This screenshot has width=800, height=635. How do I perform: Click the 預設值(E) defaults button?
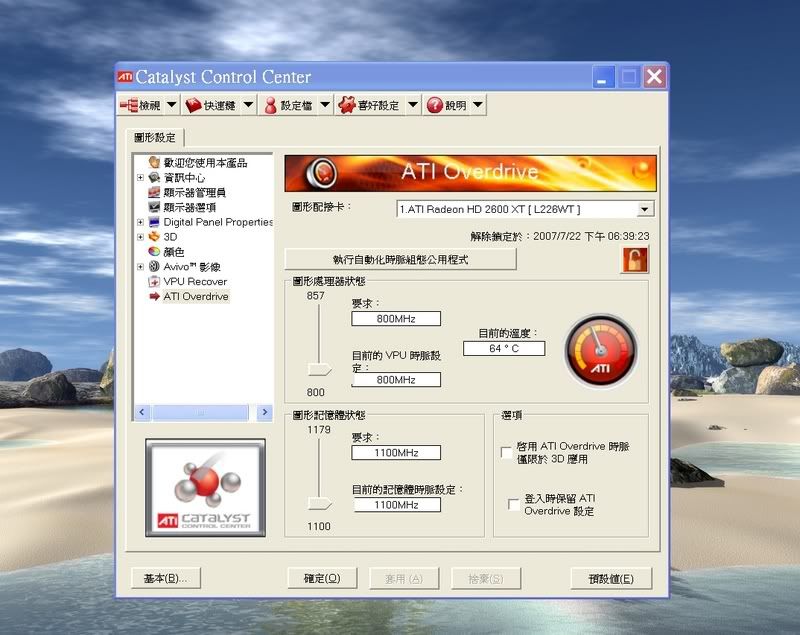[x=611, y=578]
